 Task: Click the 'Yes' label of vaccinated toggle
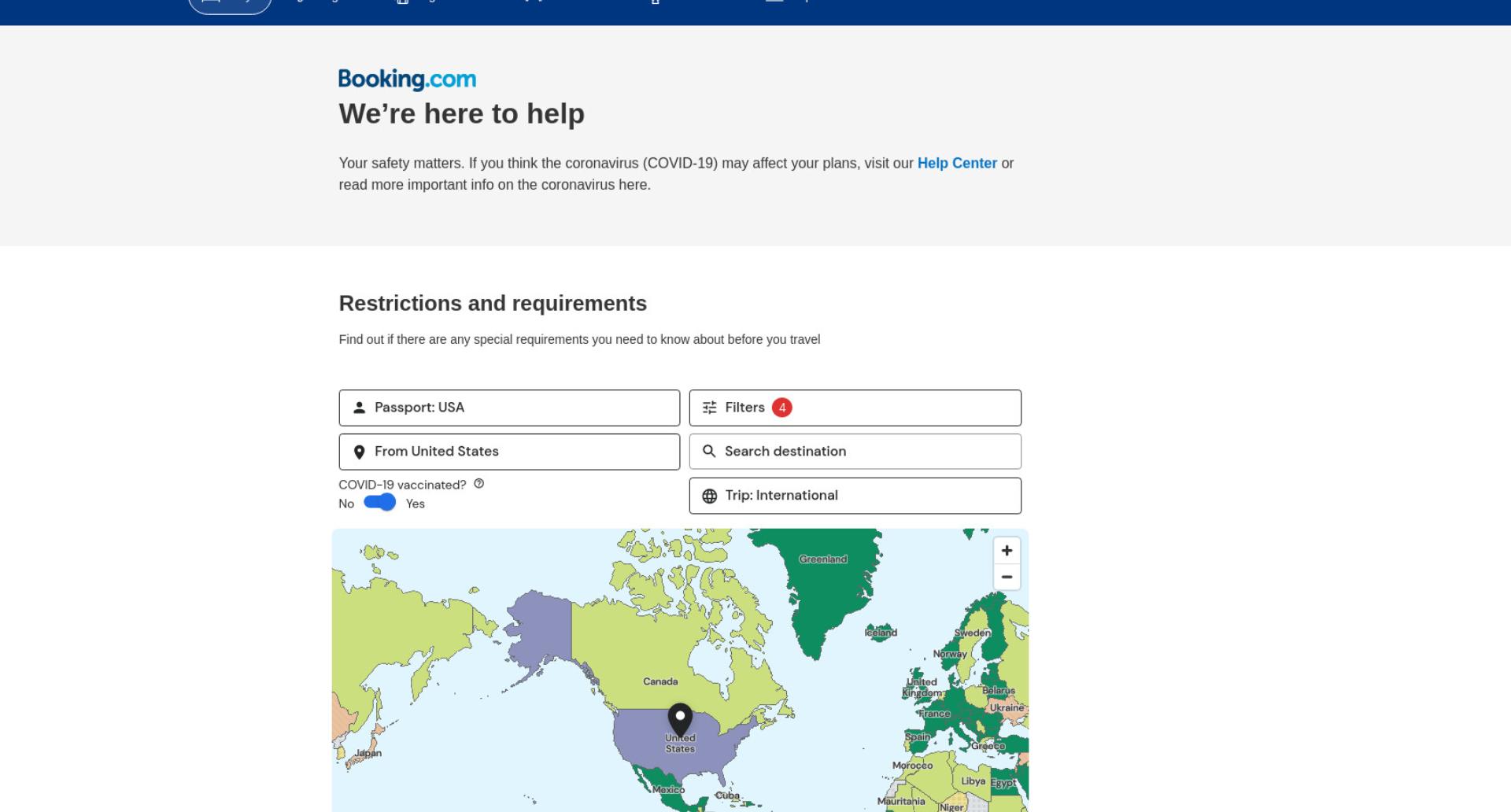pos(416,504)
